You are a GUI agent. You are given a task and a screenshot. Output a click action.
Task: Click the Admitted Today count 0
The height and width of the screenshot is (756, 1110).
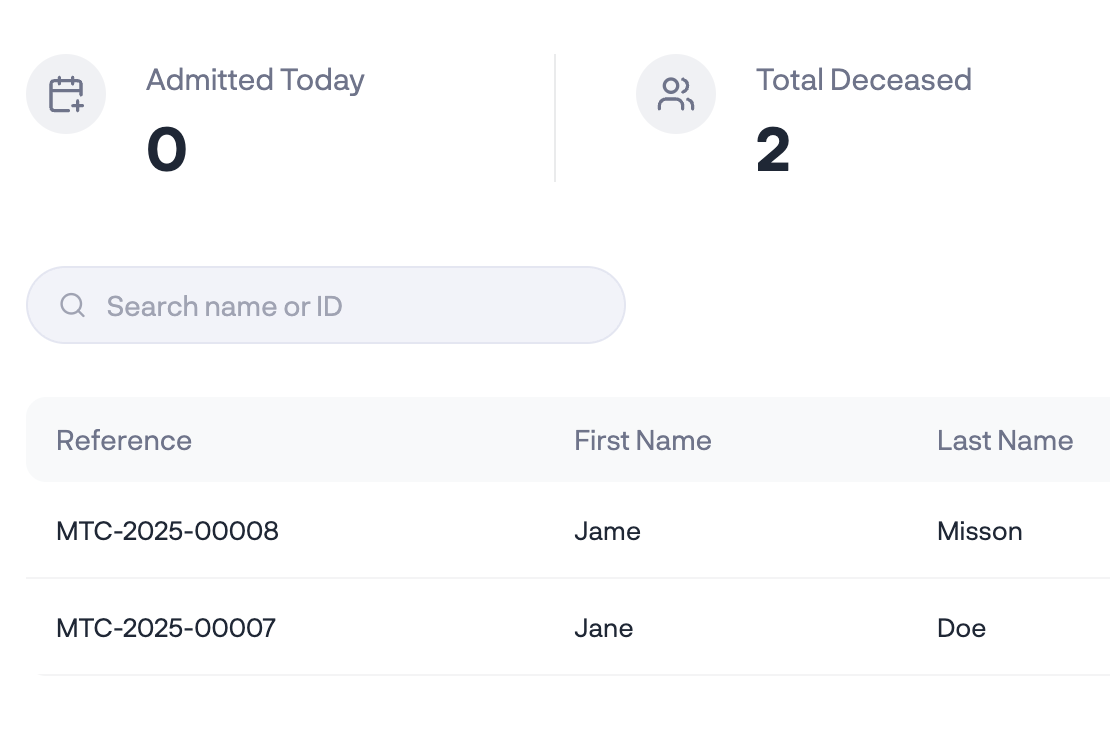click(166, 151)
